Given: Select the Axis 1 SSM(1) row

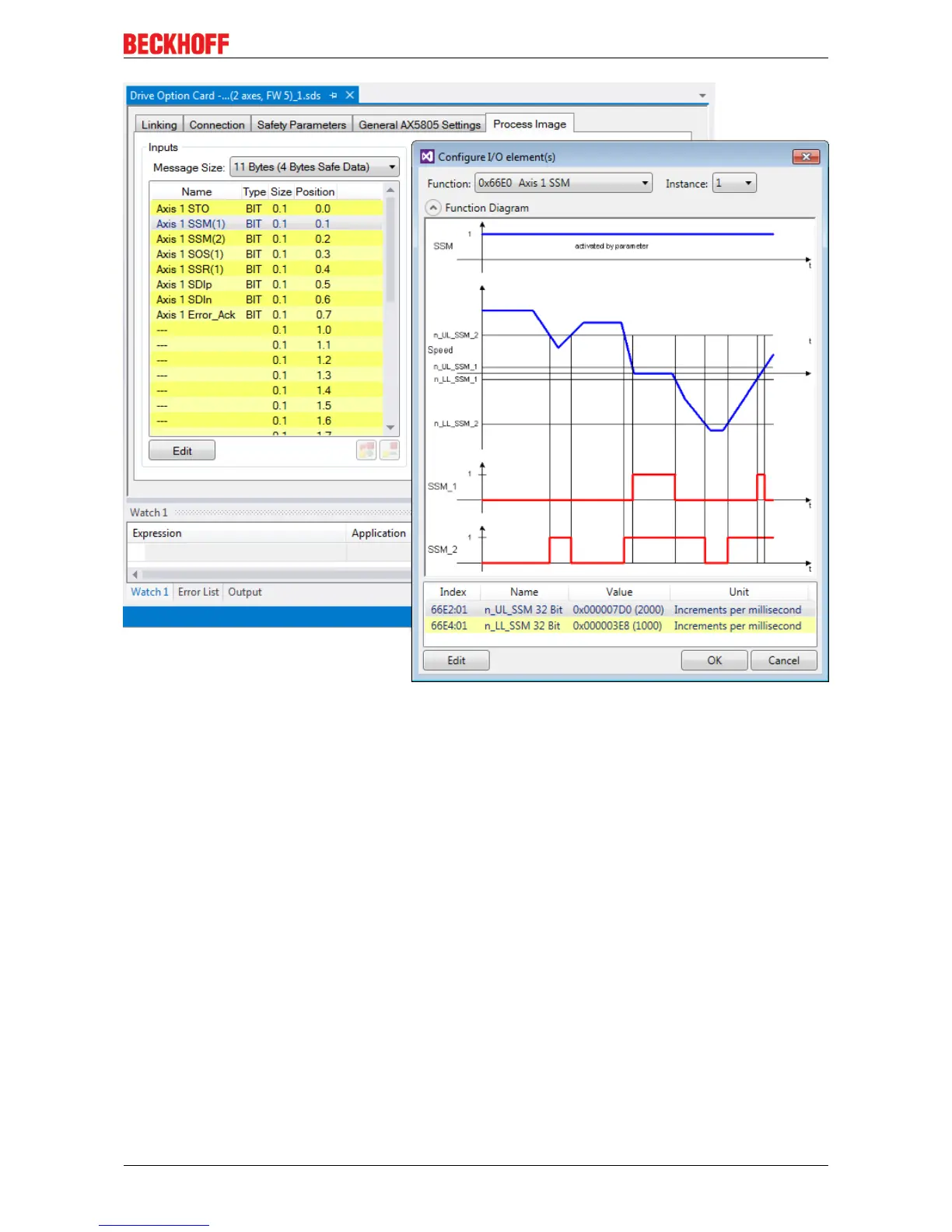Looking at the screenshot, I should click(266, 224).
